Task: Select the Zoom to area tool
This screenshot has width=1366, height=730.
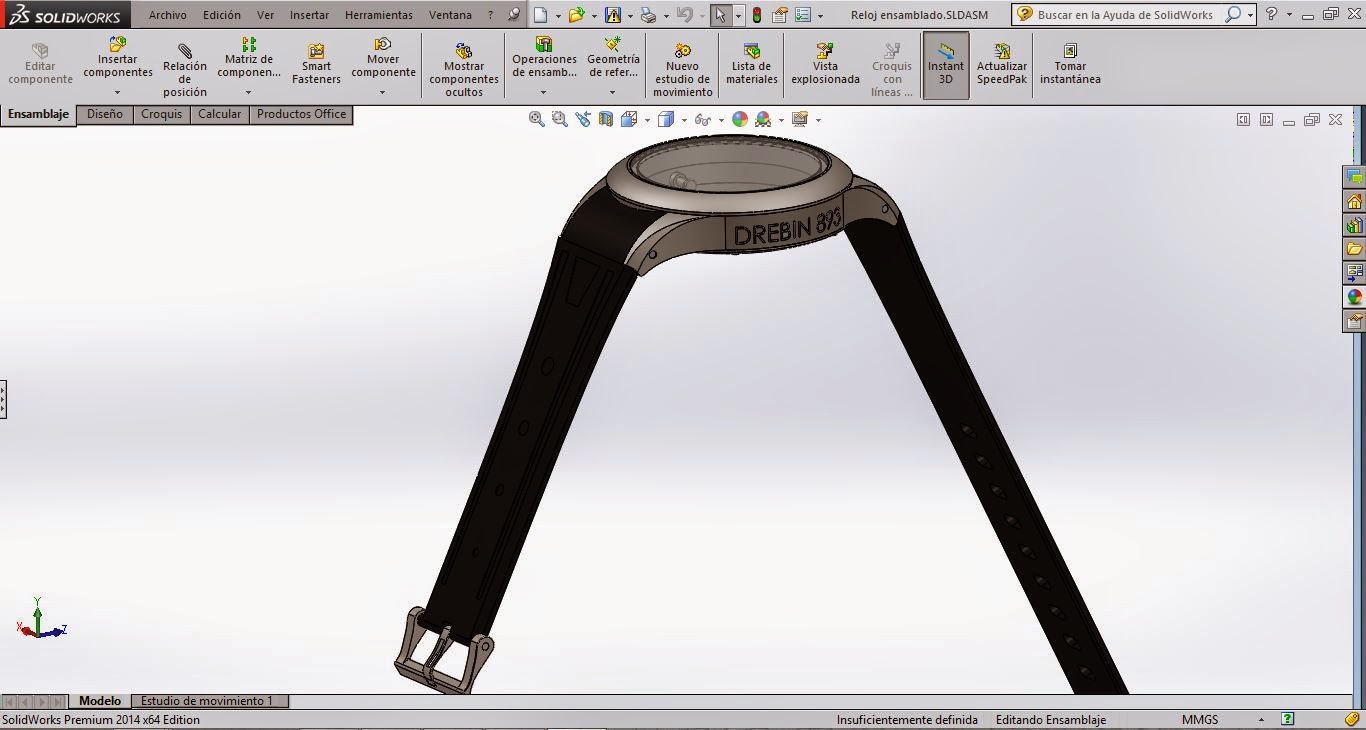Action: pos(560,119)
